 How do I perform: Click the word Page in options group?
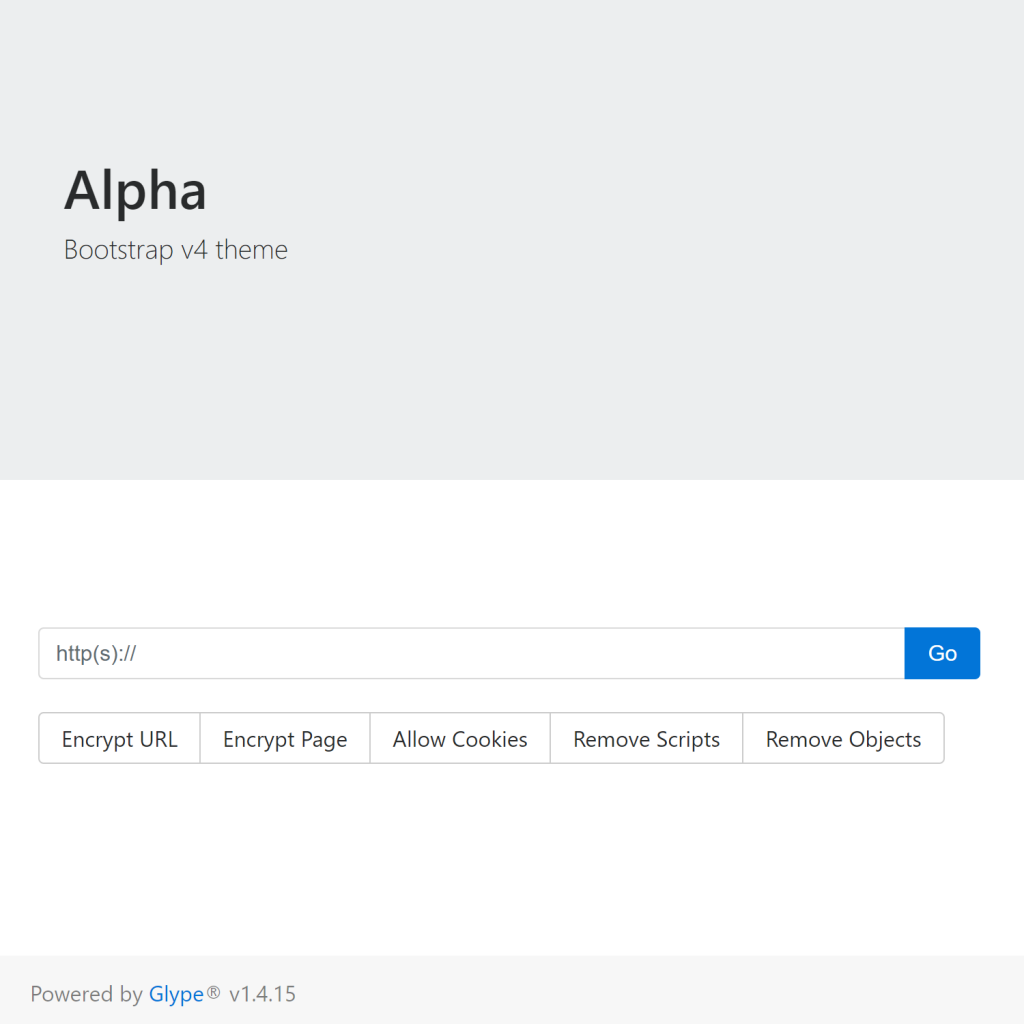coord(323,739)
